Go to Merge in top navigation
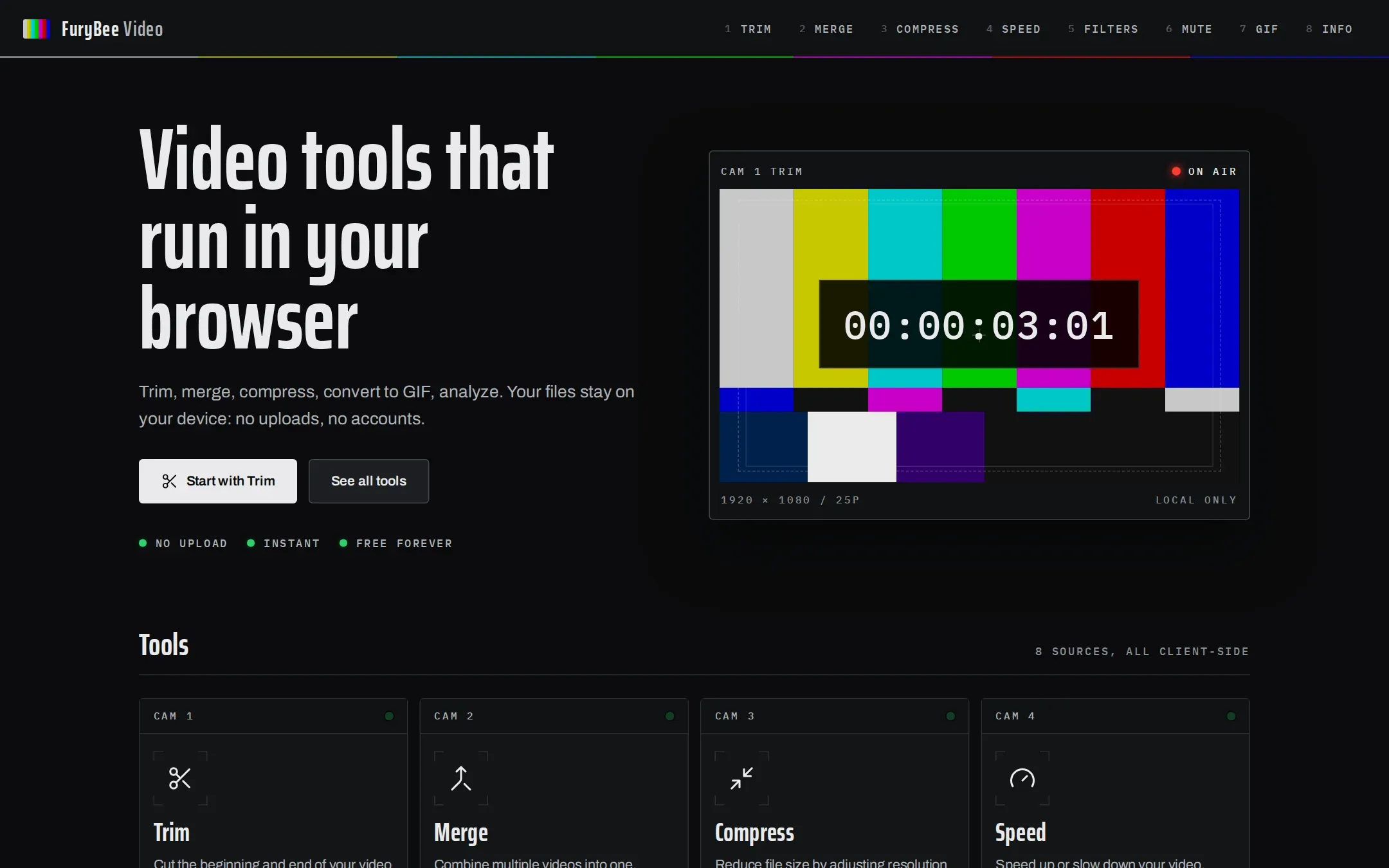The image size is (1389, 868). point(826,29)
